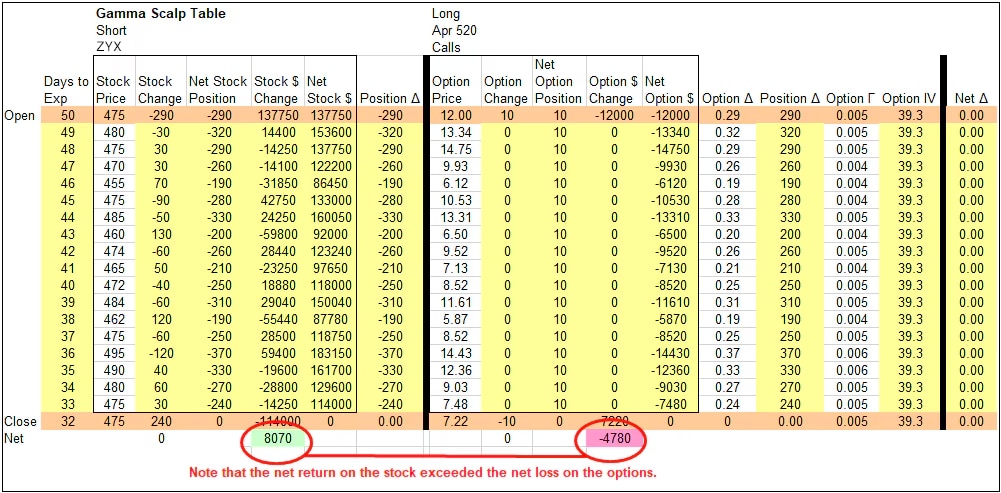Select the Calls label cell
The height and width of the screenshot is (493, 1001).
(x=448, y=47)
